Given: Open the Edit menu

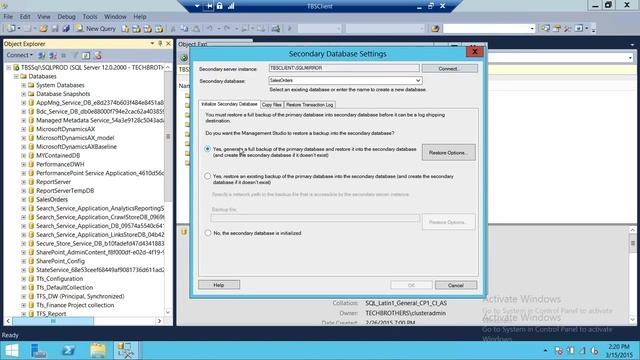Looking at the screenshot, I should (x=25, y=17).
